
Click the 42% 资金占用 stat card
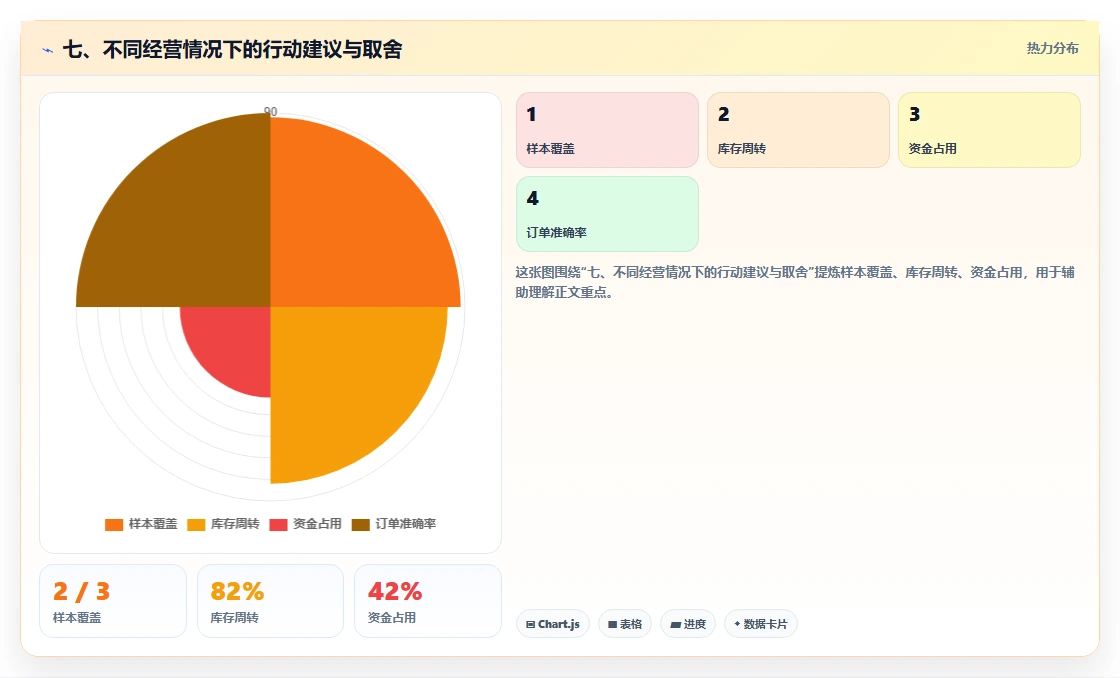click(428, 601)
